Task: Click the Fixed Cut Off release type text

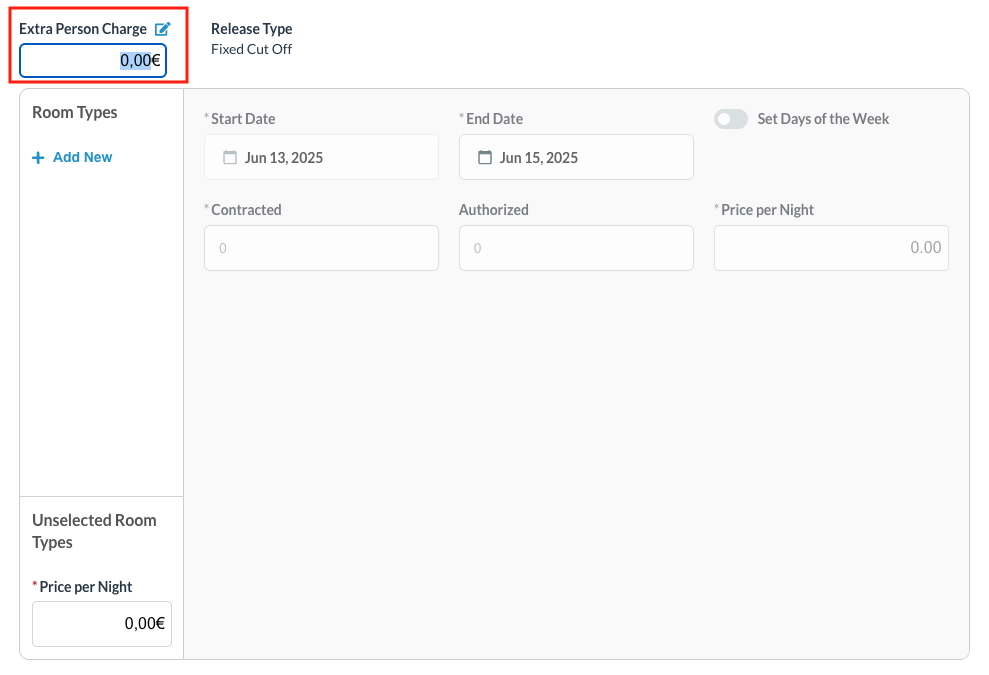Action: [x=251, y=49]
